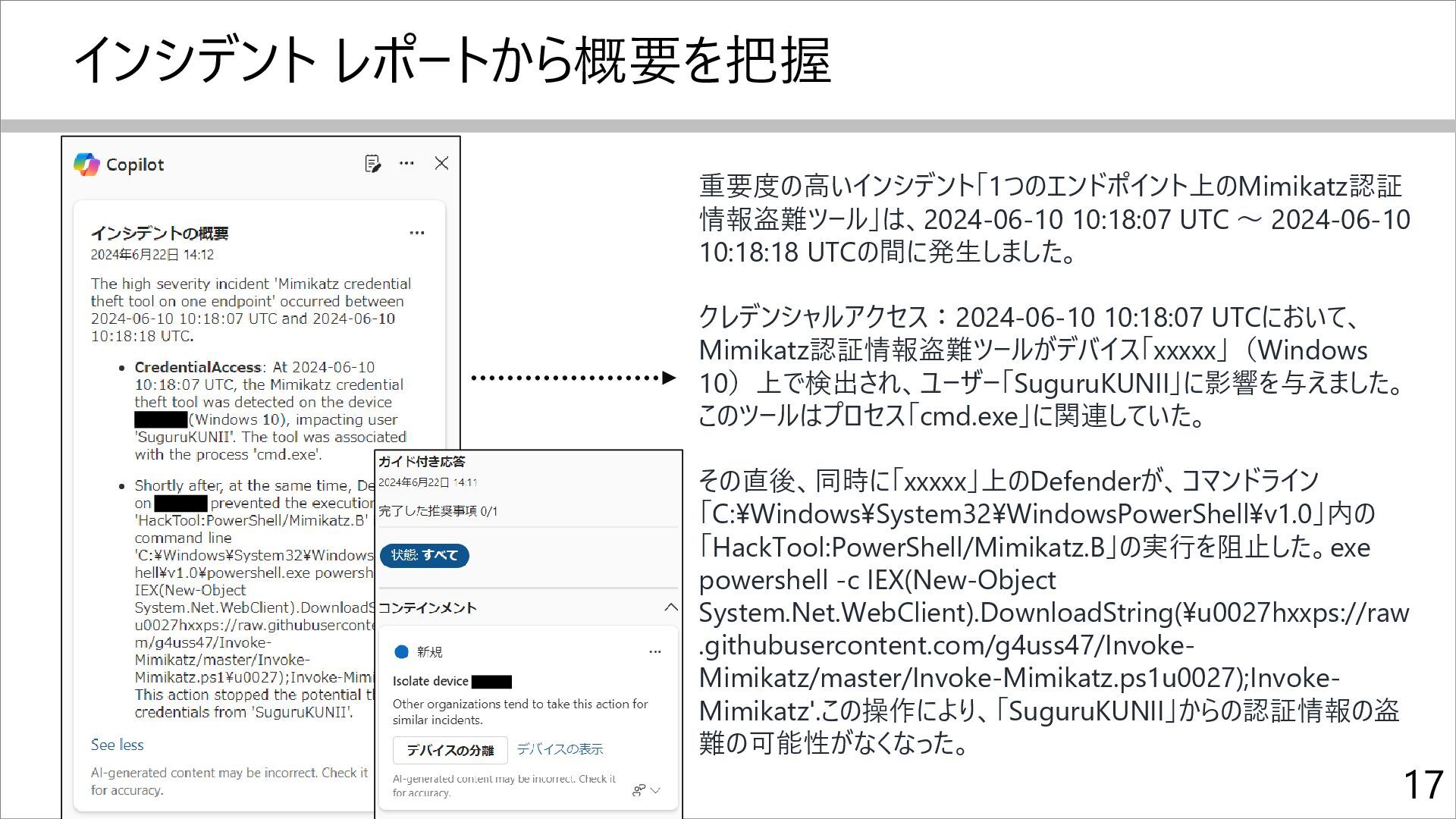Image resolution: width=1456 pixels, height=819 pixels.
Task: Click the timestamp 2024年6月22日 14:11
Action: (x=428, y=482)
